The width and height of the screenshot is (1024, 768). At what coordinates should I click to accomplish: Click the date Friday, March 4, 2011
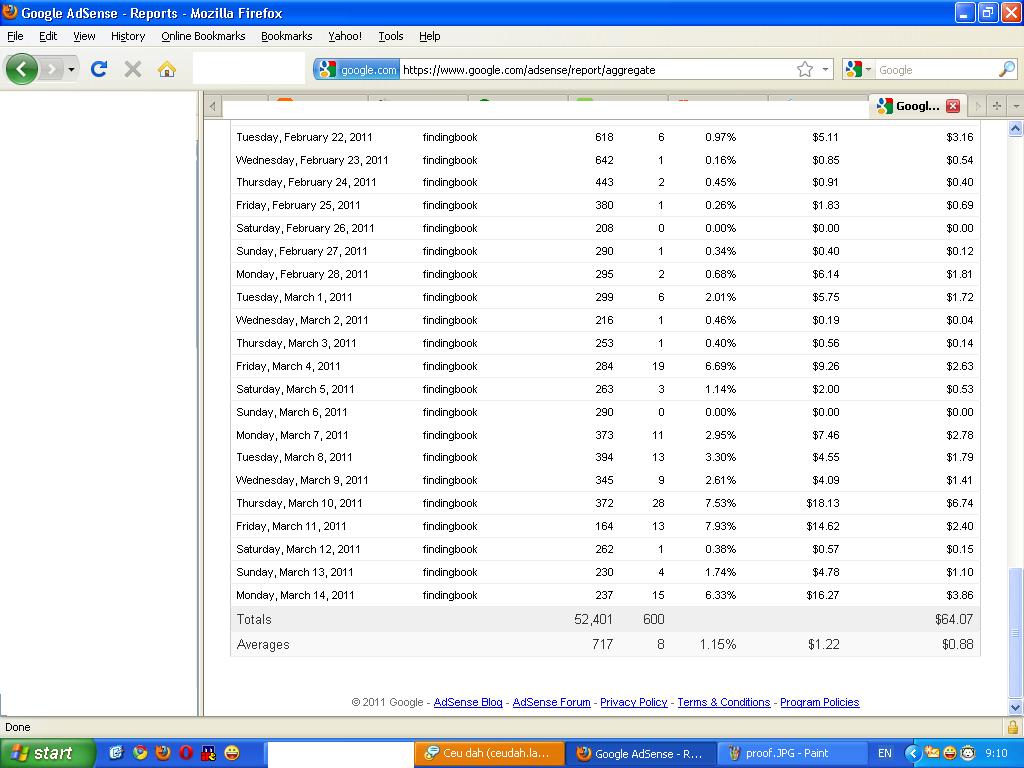[x=288, y=366]
